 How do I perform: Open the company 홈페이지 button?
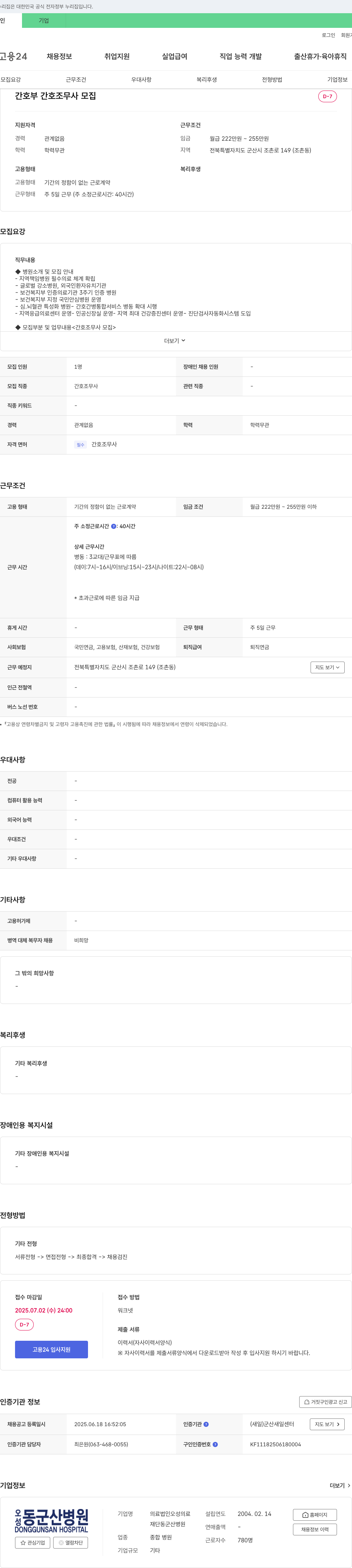pos(315,1515)
